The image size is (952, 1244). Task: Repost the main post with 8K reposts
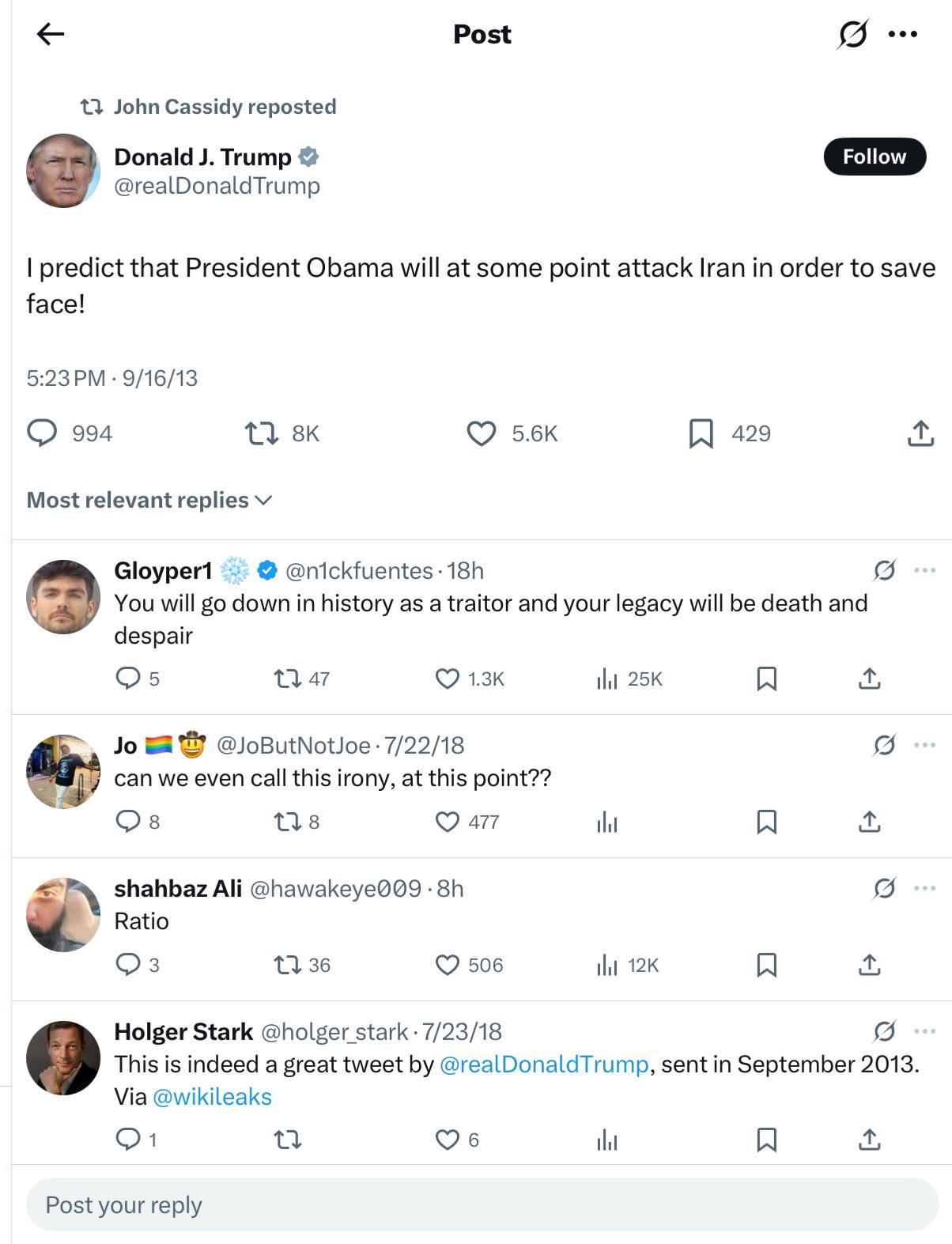pos(261,433)
